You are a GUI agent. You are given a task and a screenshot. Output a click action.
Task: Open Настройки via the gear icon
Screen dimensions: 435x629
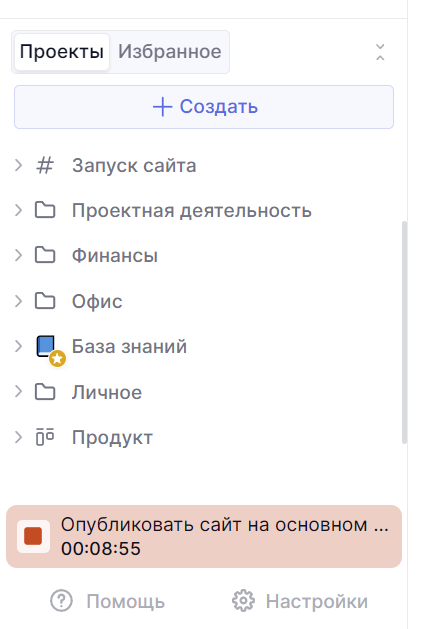coord(243,601)
